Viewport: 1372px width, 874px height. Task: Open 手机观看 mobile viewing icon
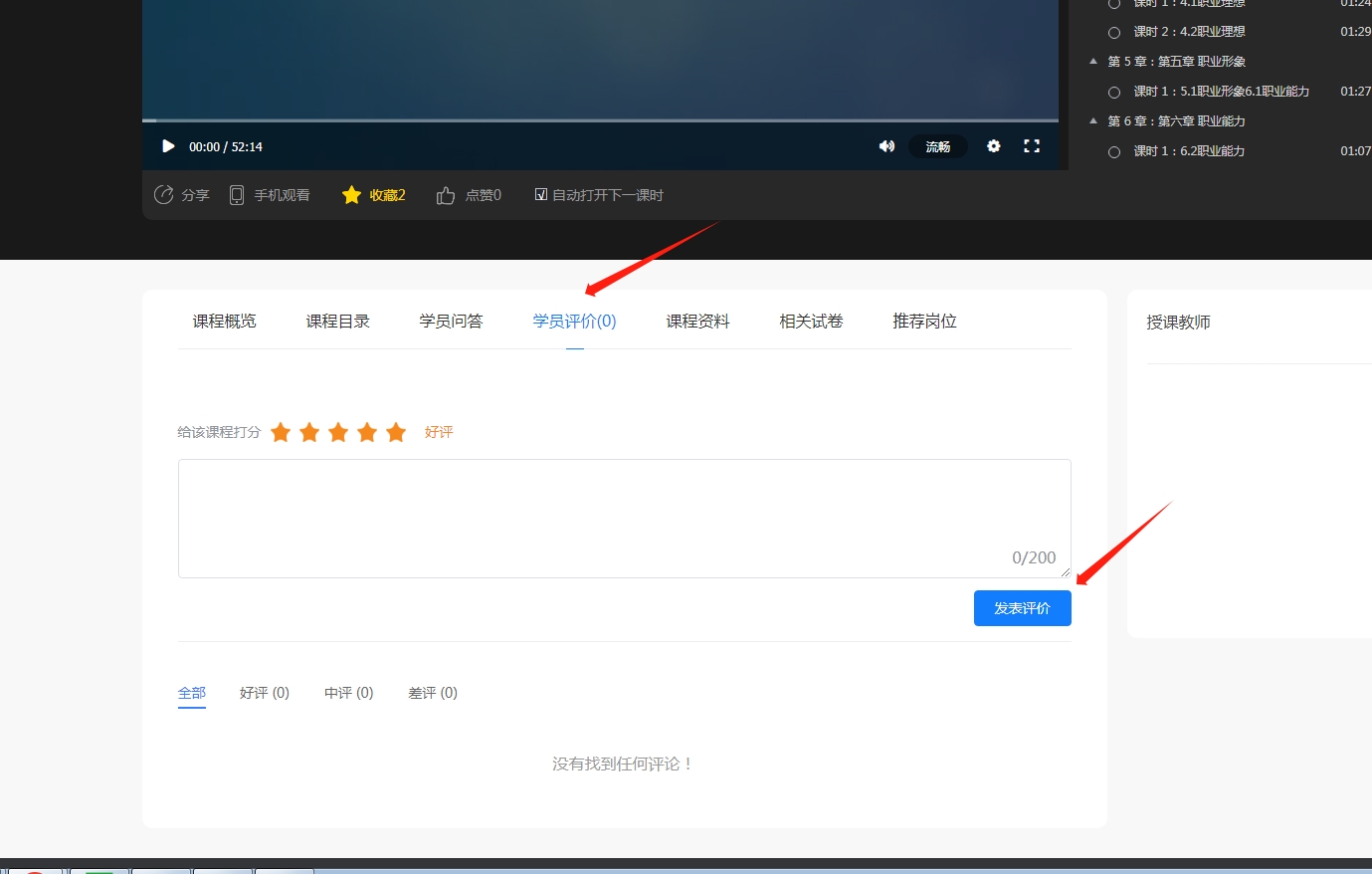pyautogui.click(x=237, y=195)
